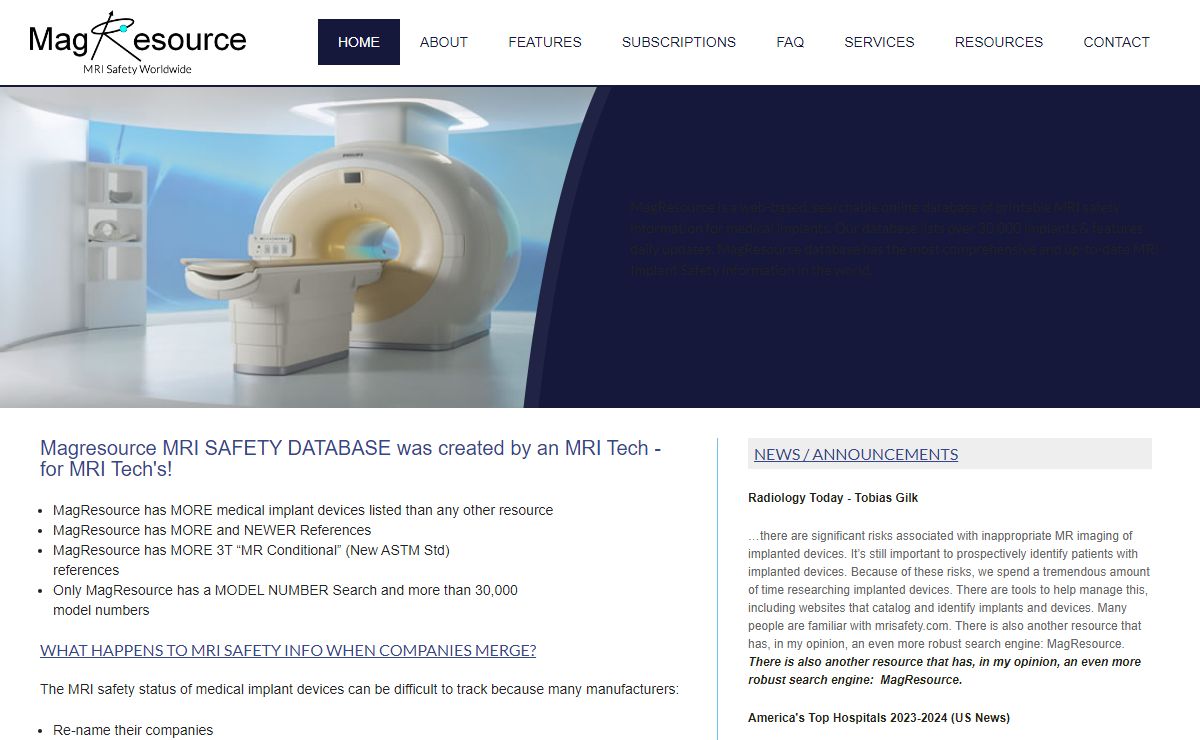The image size is (1200, 740).
Task: Navigate to SUBSCRIPTIONS
Action: coord(679,42)
